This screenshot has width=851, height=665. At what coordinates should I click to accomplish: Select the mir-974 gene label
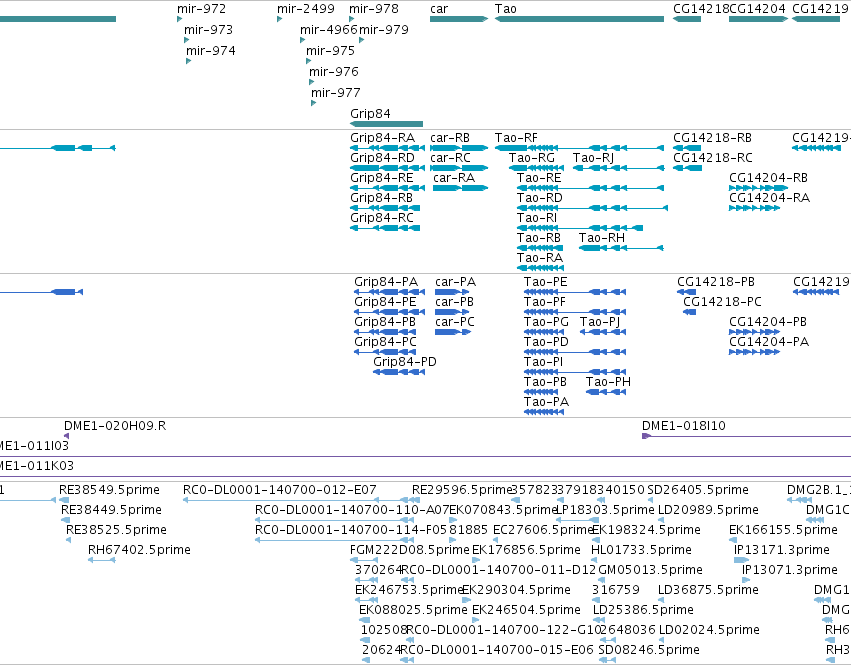[x=211, y=51]
